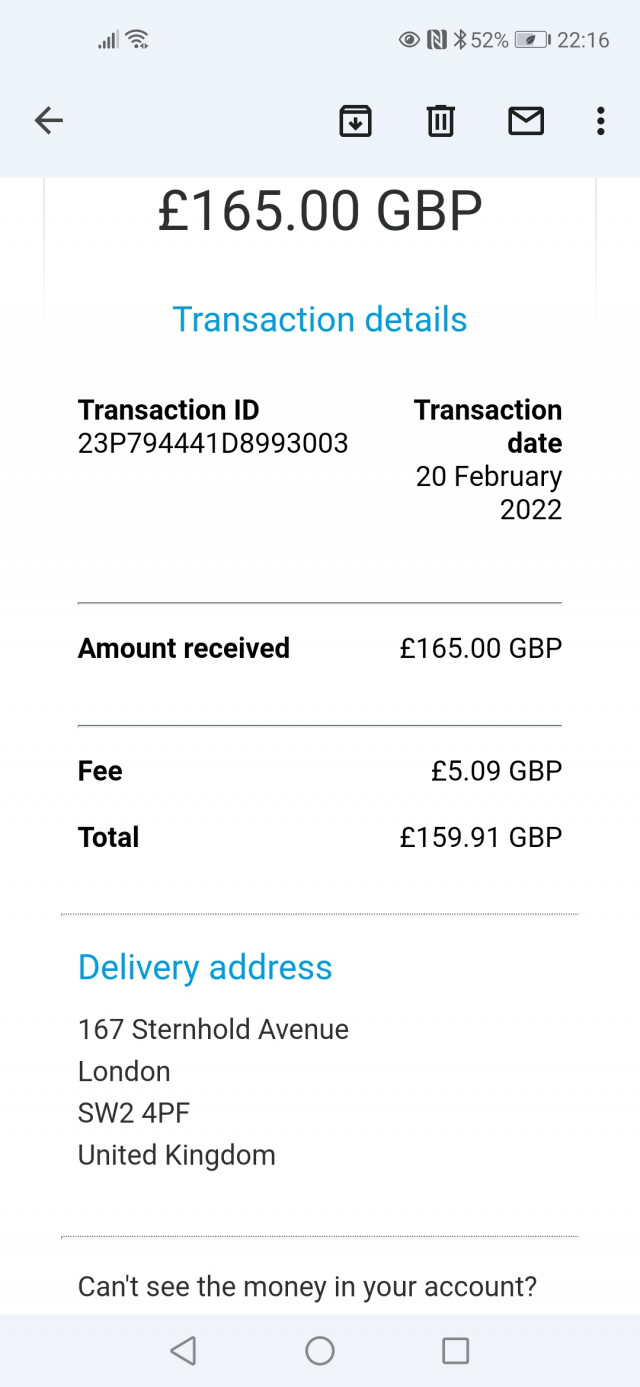This screenshot has height=1387, width=640.
Task: Select transaction ID 23P794441D8993003
Action: coord(213,443)
